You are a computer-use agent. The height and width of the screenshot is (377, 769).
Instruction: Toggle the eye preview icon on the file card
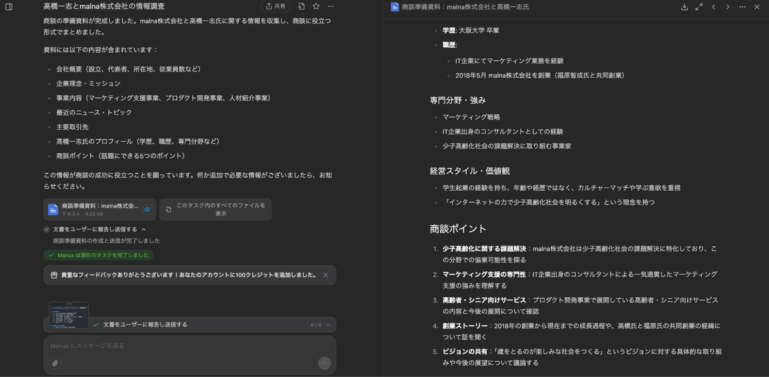147,209
